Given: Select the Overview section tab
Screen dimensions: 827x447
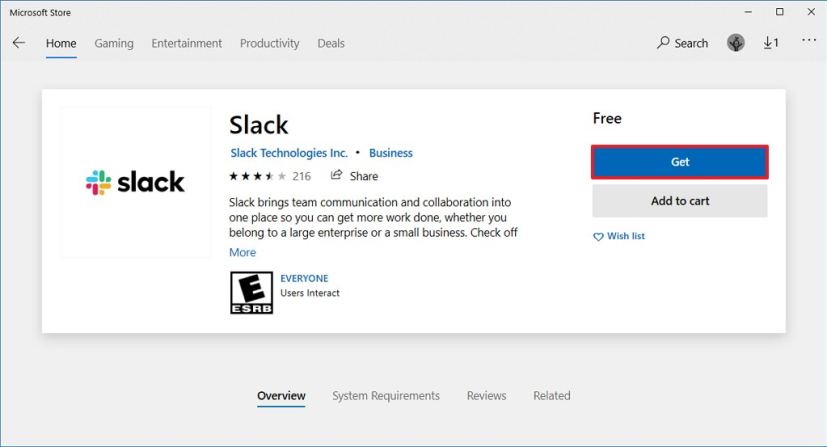Looking at the screenshot, I should (281, 395).
